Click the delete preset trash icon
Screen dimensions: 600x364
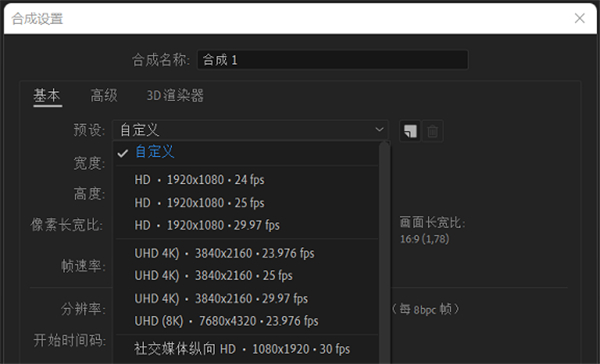[432, 131]
